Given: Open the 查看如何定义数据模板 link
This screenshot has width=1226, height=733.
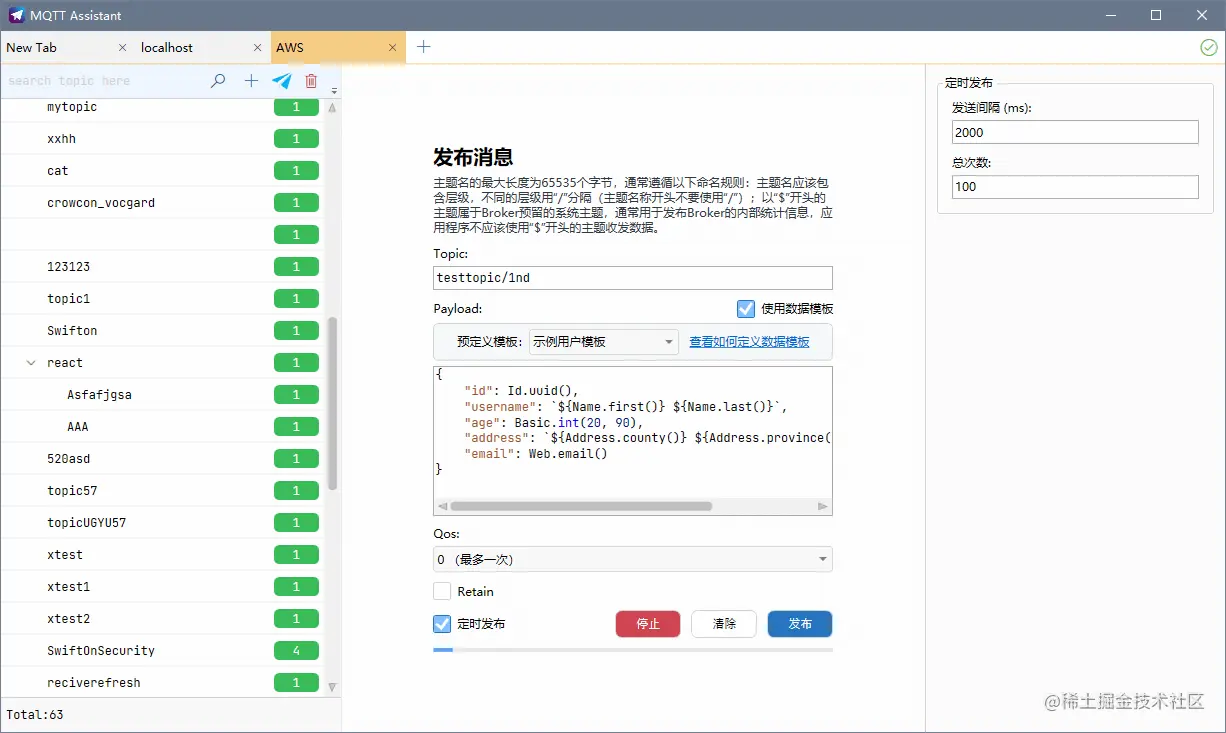Looking at the screenshot, I should point(749,342).
